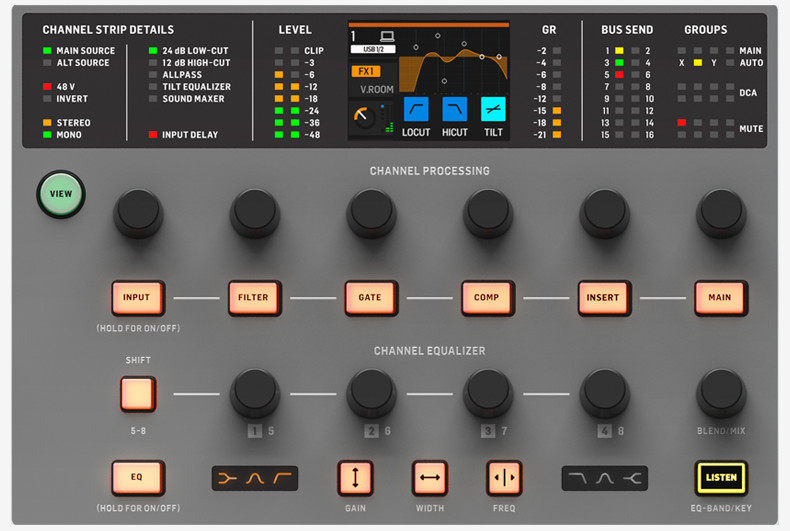
Task: Click the HICUT filter icon
Action: pos(454,109)
